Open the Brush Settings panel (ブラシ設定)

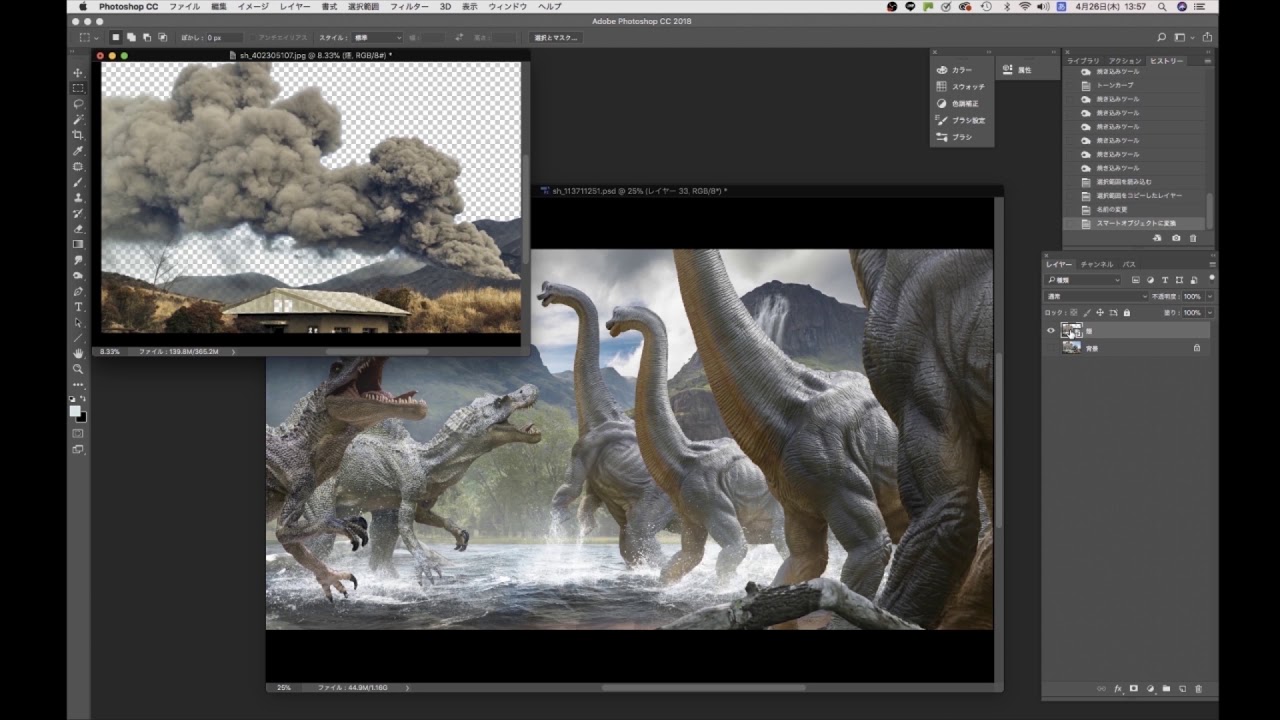(961, 120)
